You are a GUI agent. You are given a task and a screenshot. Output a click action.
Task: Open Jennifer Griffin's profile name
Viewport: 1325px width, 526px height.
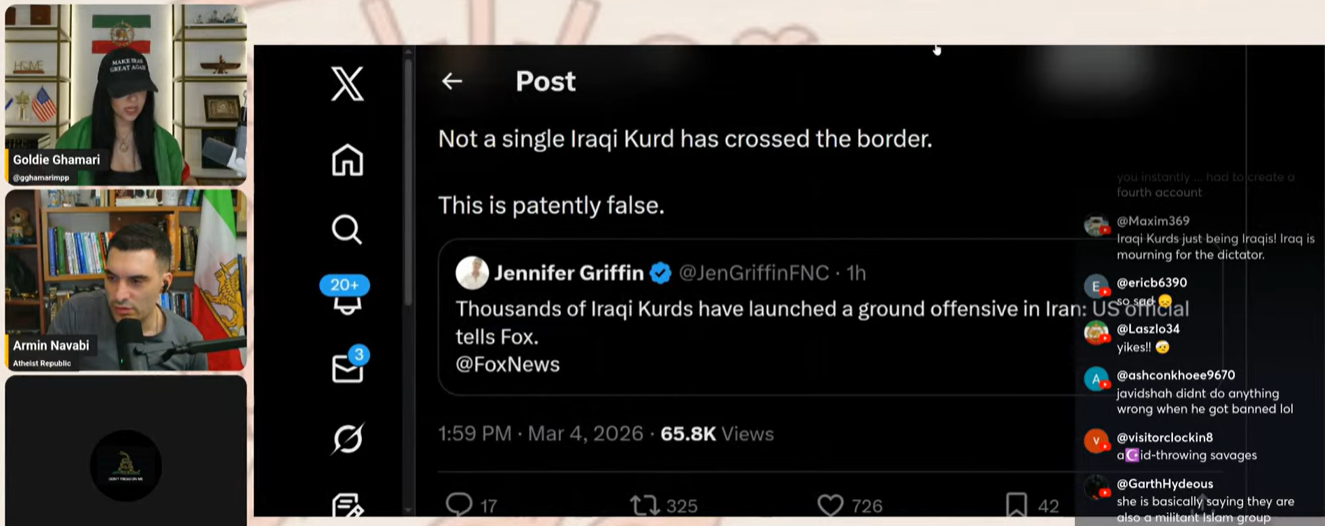(568, 273)
